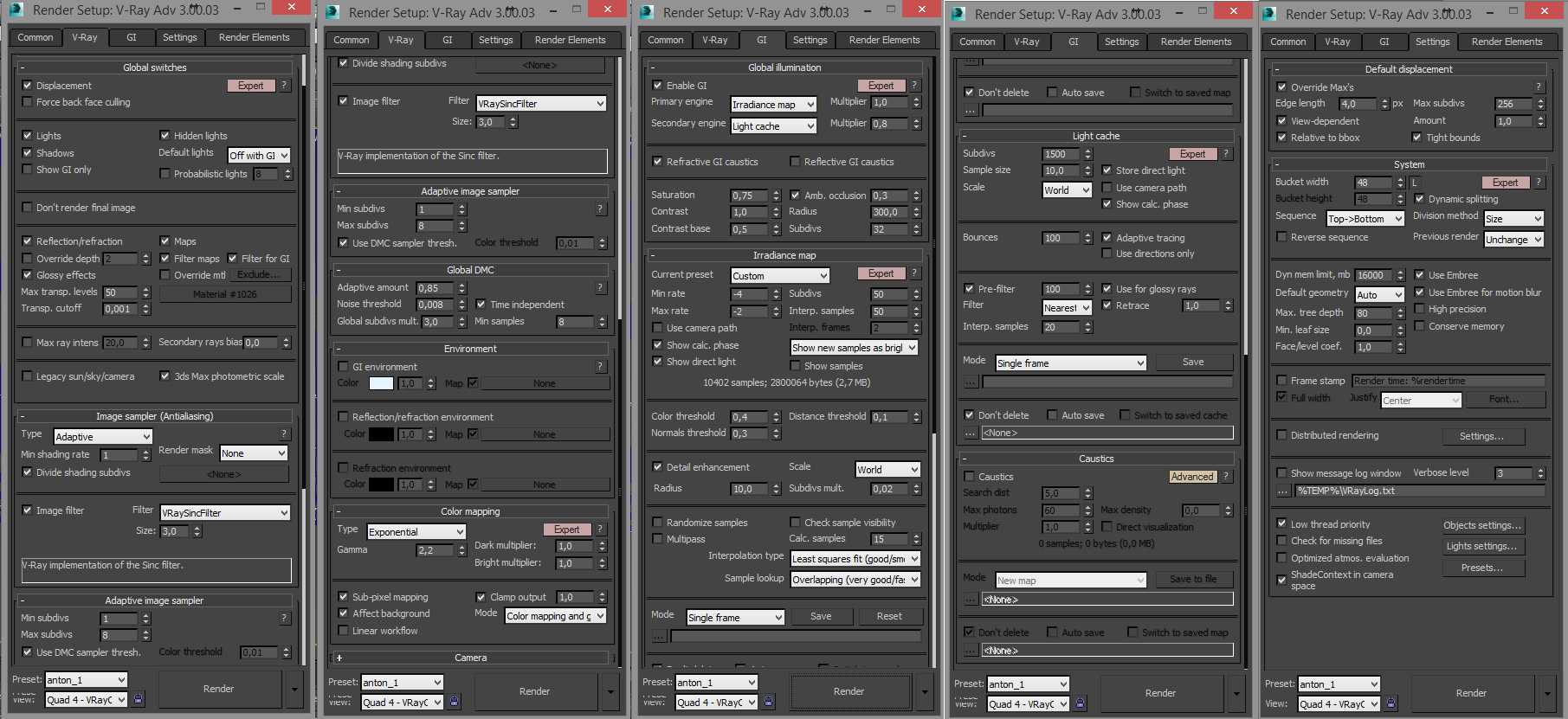This screenshot has width=1568, height=719.
Task: Toggle the Hidden lights checkbox
Action: [165, 136]
